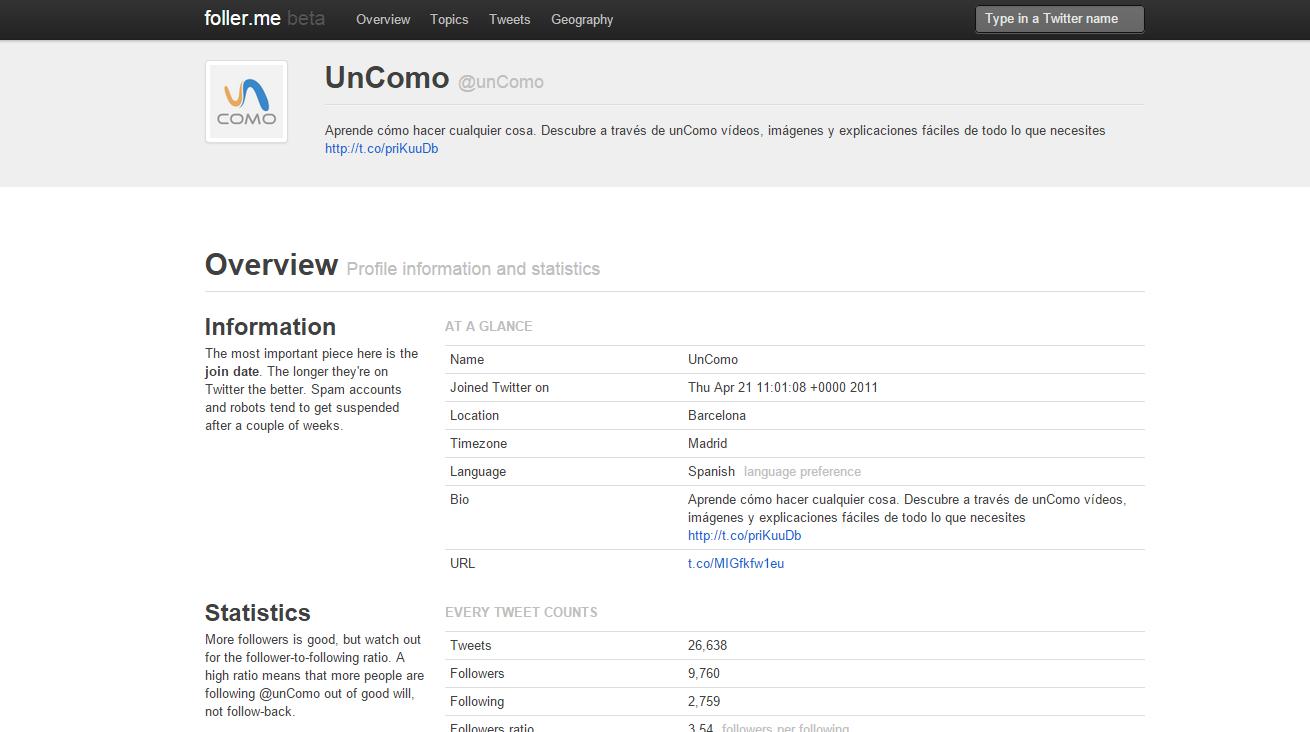This screenshot has width=1310, height=732.
Task: Open the Overview nav item
Action: (x=383, y=19)
